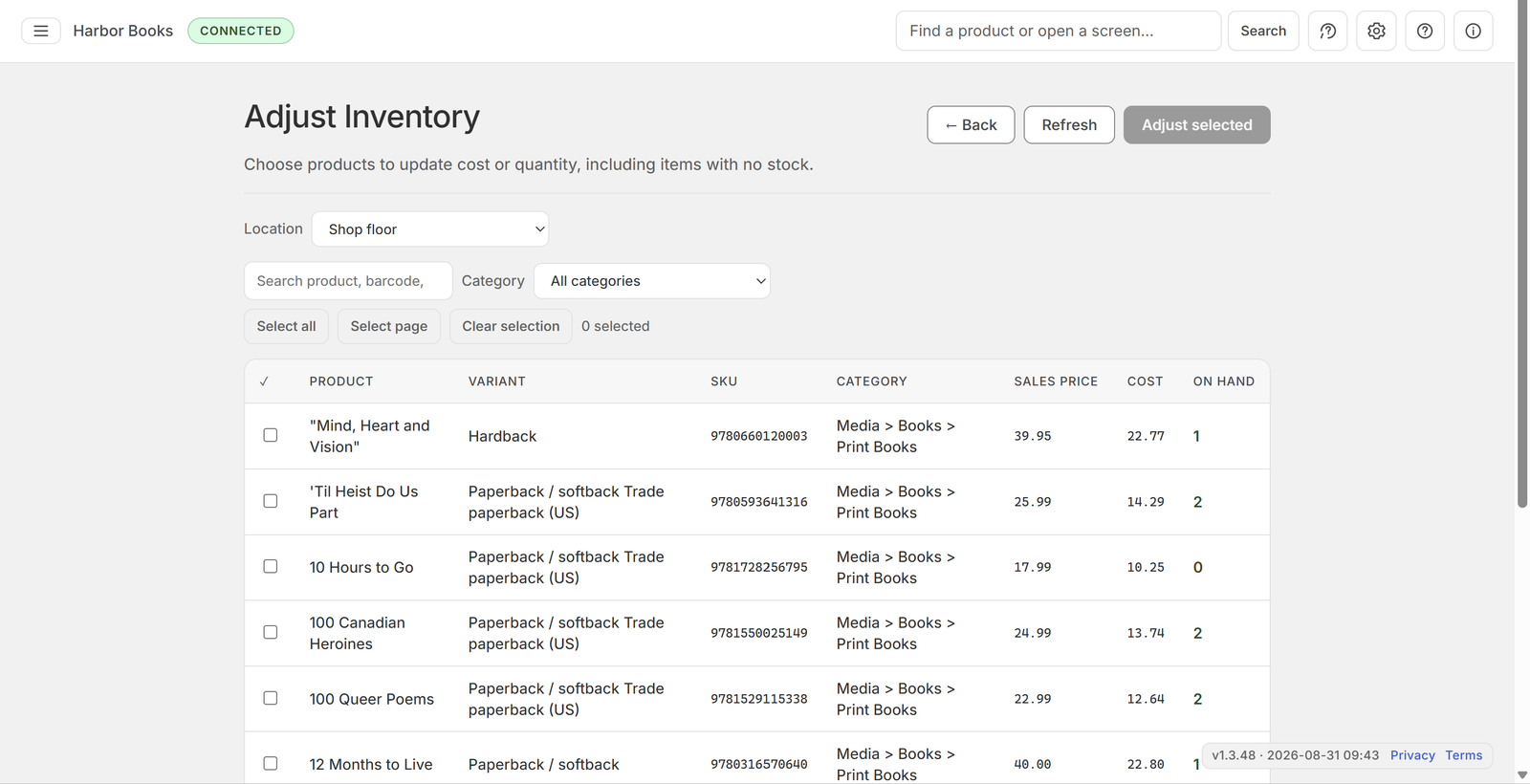Click sales price 39.95

pos(1033,436)
